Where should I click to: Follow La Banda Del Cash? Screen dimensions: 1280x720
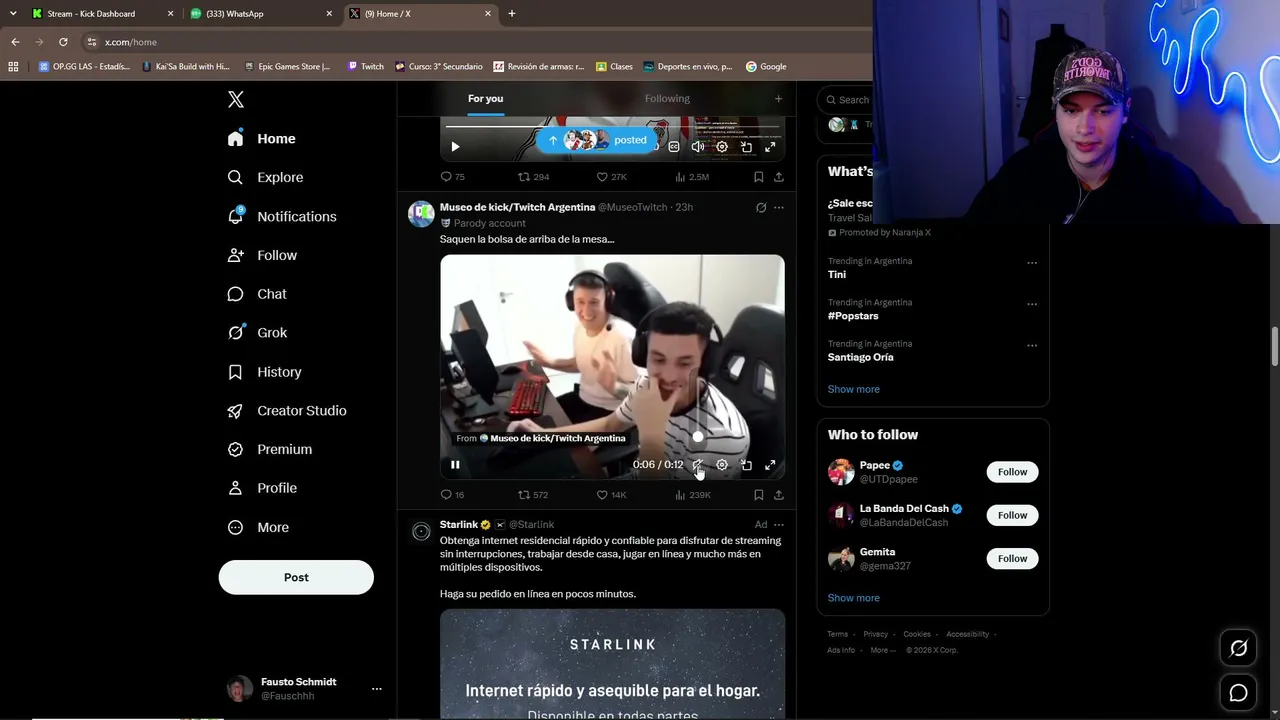pos(1012,515)
